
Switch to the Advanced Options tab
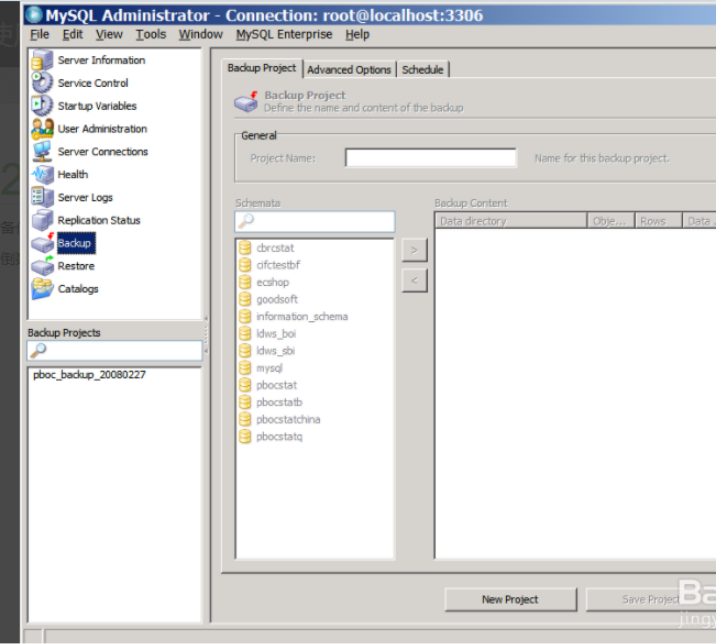pos(349,69)
